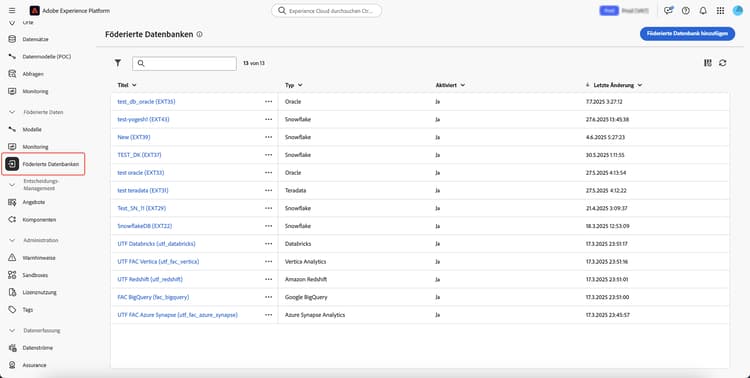Open test_db_oracle (EXT35) database link

[146, 102]
